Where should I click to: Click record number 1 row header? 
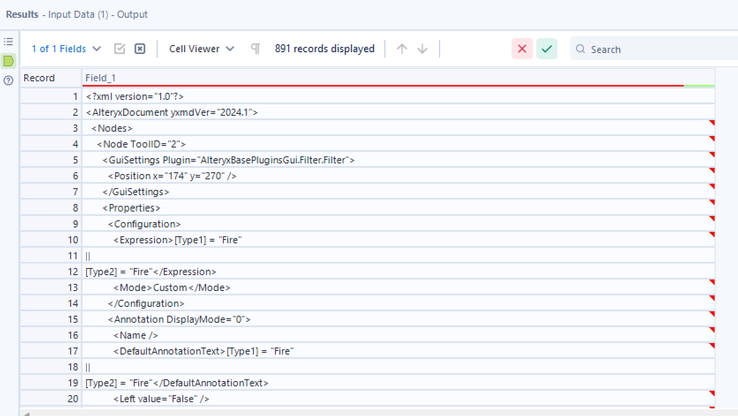51,96
